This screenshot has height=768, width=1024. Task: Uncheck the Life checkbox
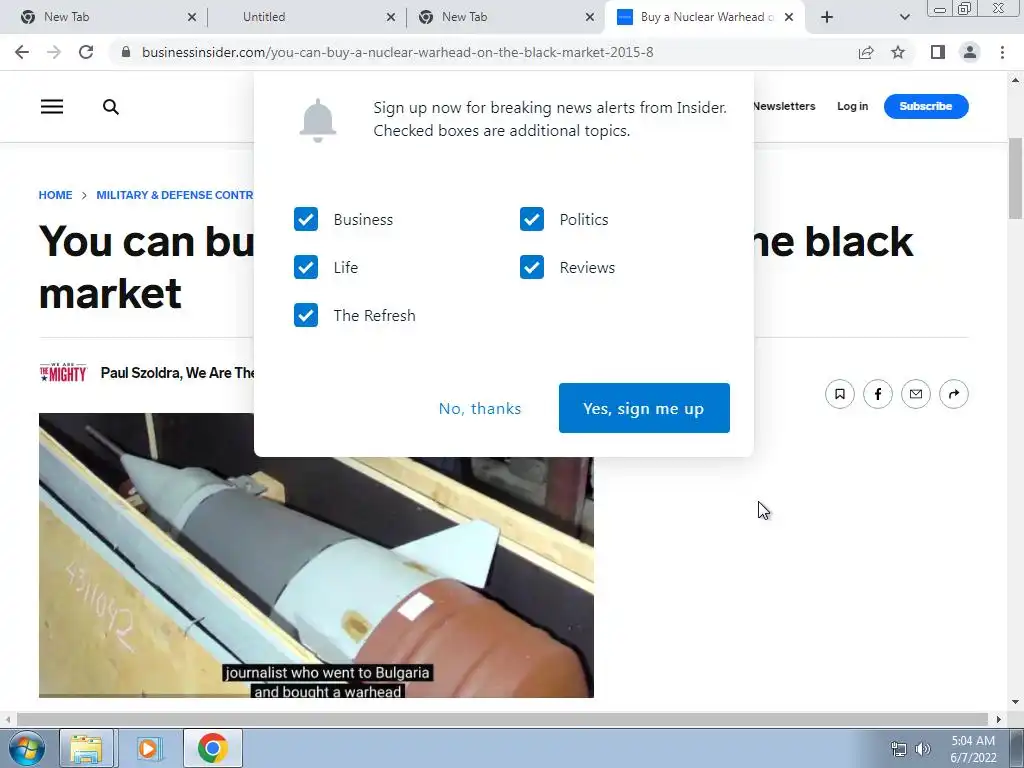coord(306,267)
